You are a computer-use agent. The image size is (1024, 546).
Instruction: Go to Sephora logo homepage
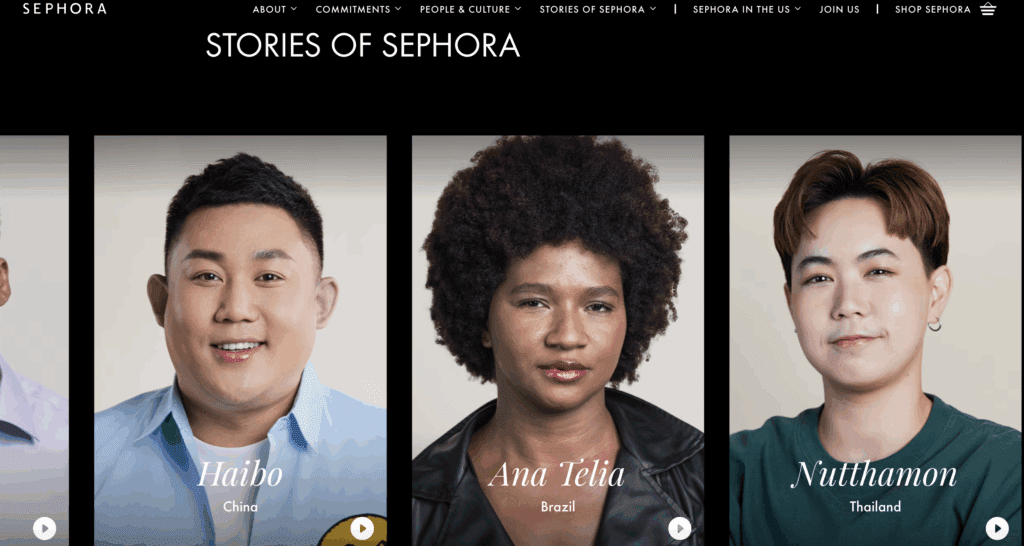tap(65, 9)
